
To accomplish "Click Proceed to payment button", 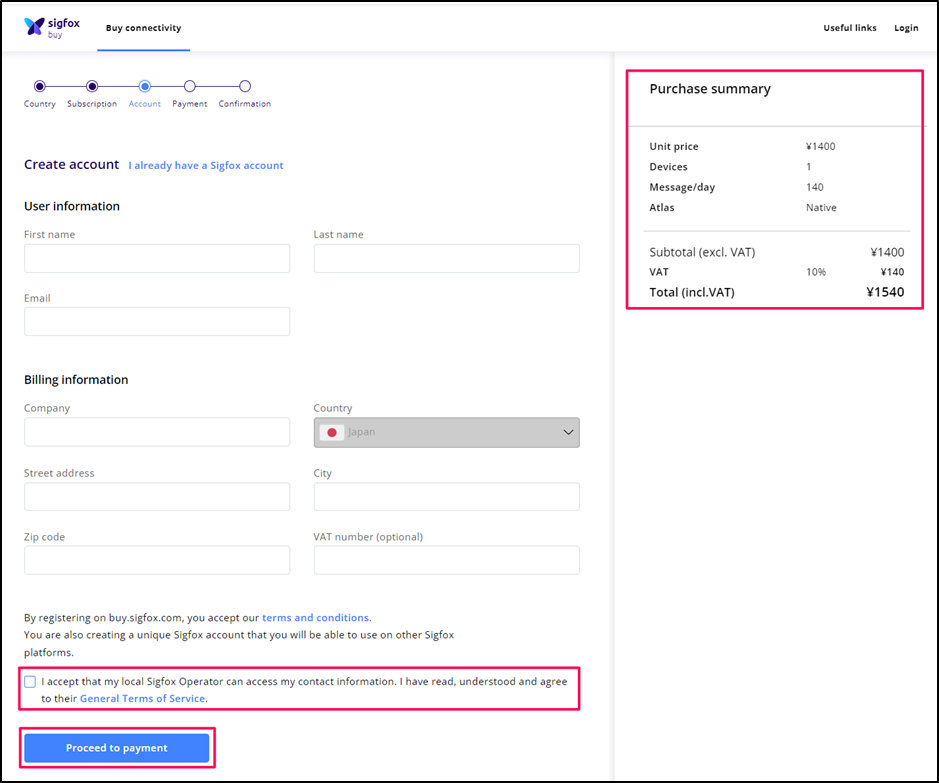I will point(117,748).
